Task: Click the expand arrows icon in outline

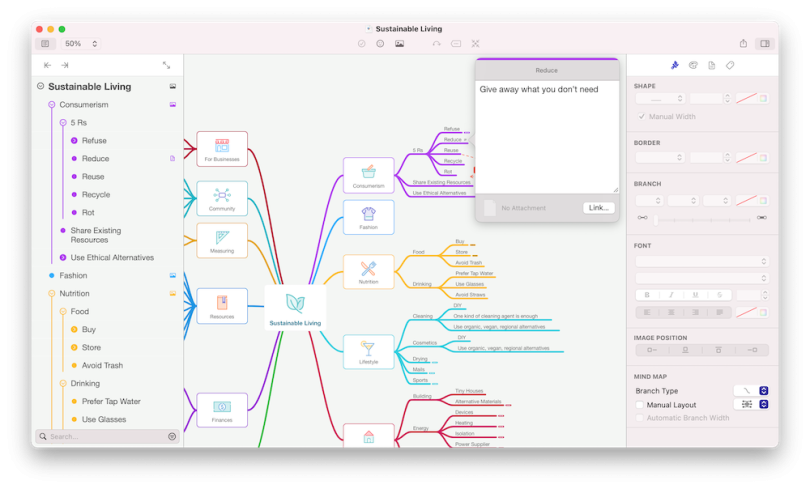Action: [x=166, y=65]
